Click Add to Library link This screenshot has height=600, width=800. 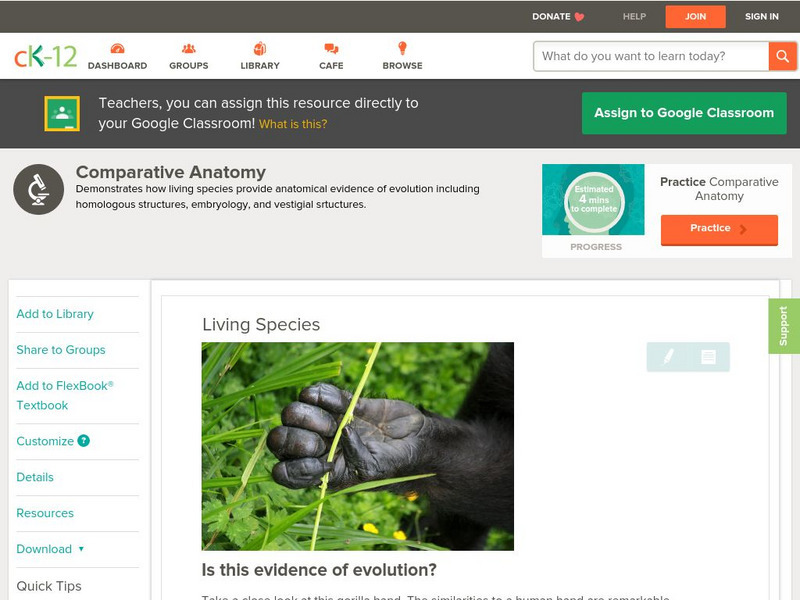(55, 314)
